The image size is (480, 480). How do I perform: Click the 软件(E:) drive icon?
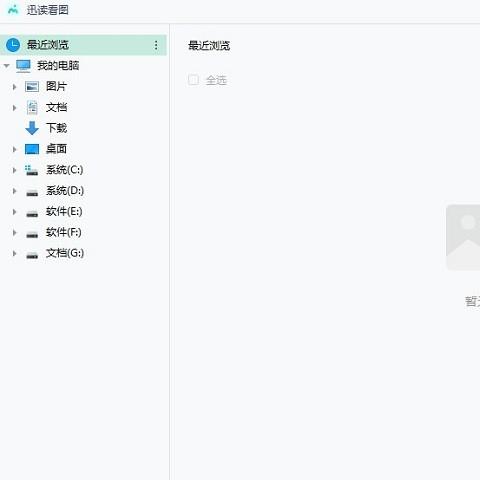[32, 213]
